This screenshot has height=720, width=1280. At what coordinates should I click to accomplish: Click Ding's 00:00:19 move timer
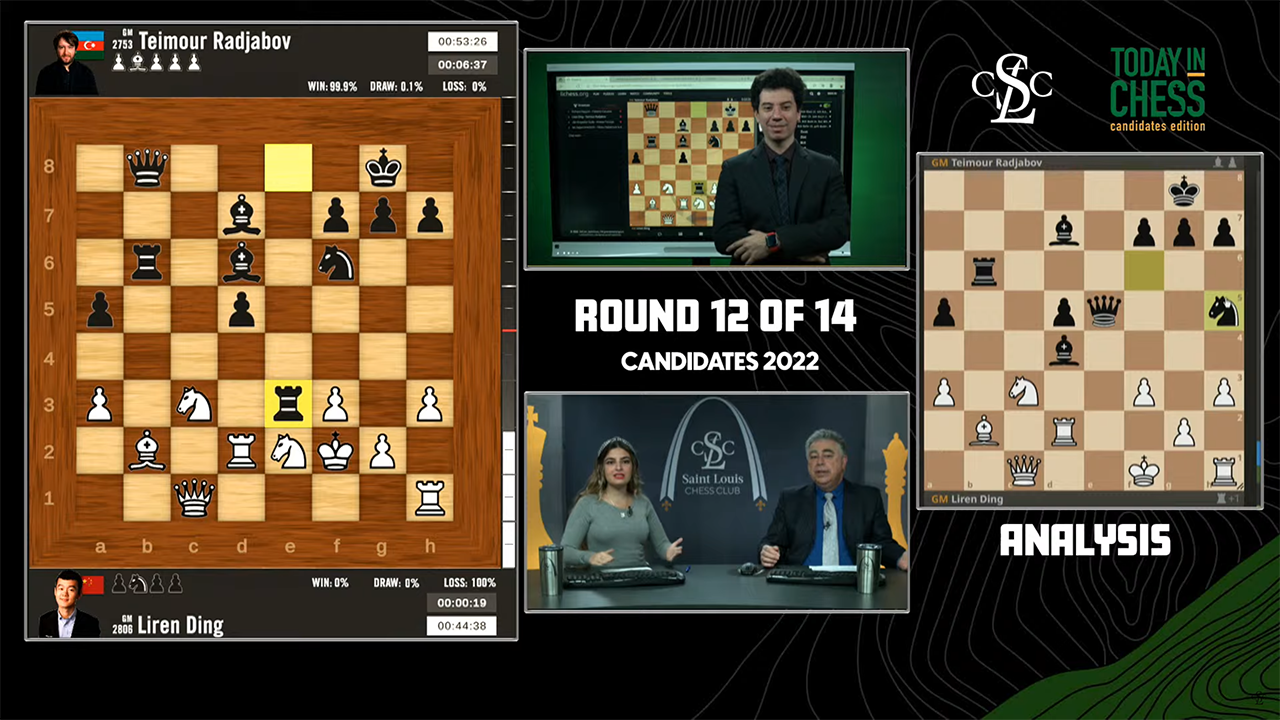point(462,603)
